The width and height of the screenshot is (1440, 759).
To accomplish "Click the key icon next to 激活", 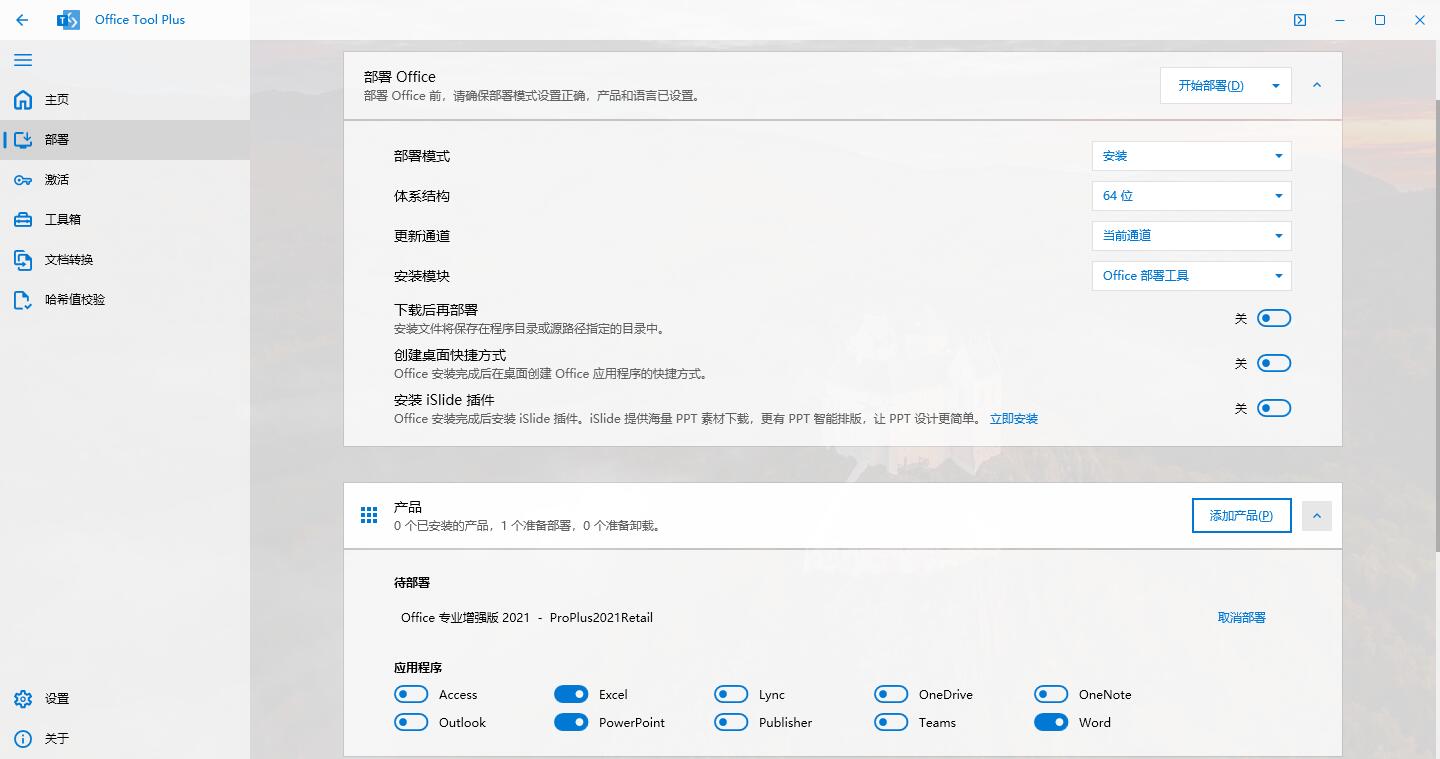I will 23,180.
